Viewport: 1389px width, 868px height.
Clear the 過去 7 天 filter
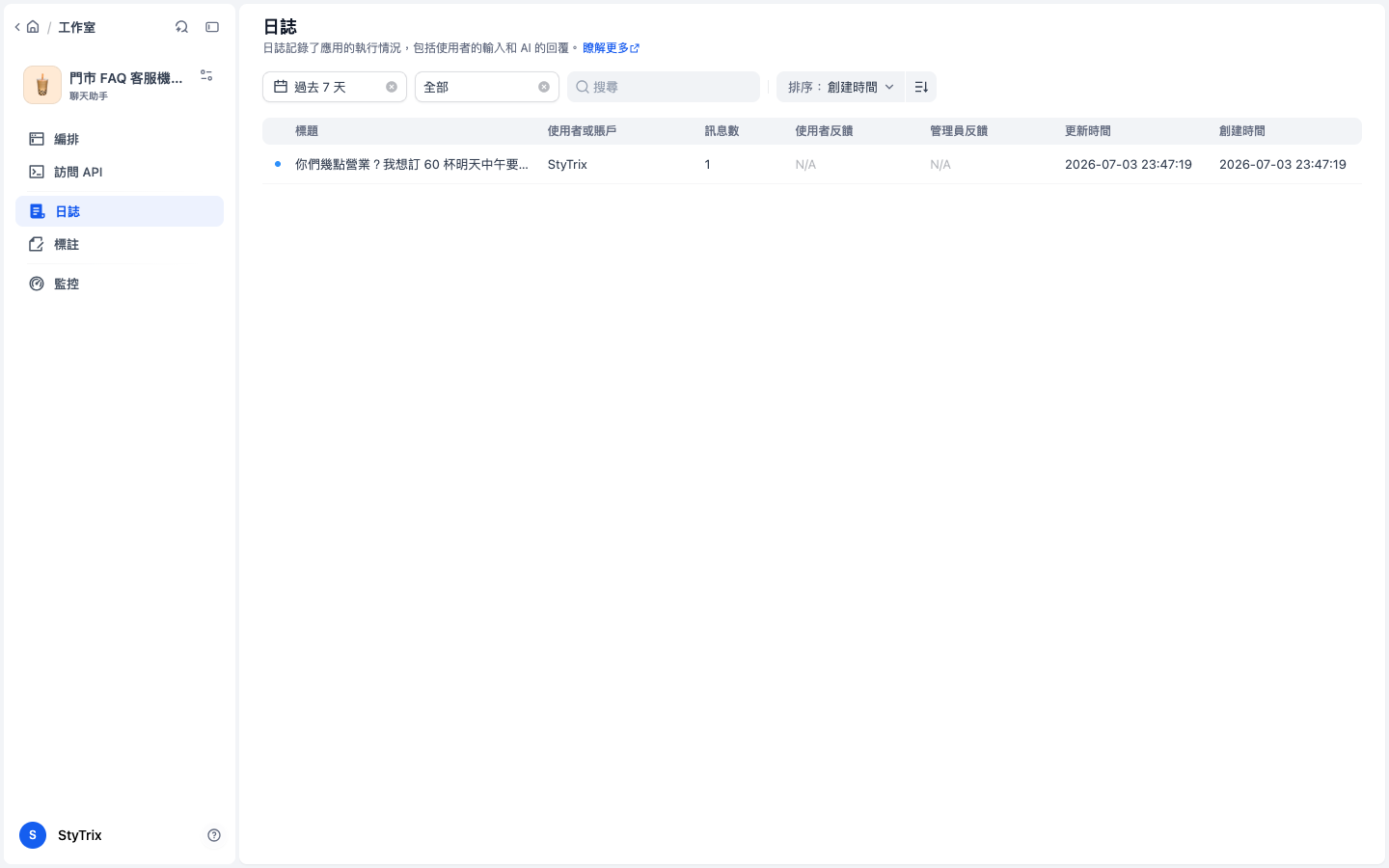coord(392,87)
